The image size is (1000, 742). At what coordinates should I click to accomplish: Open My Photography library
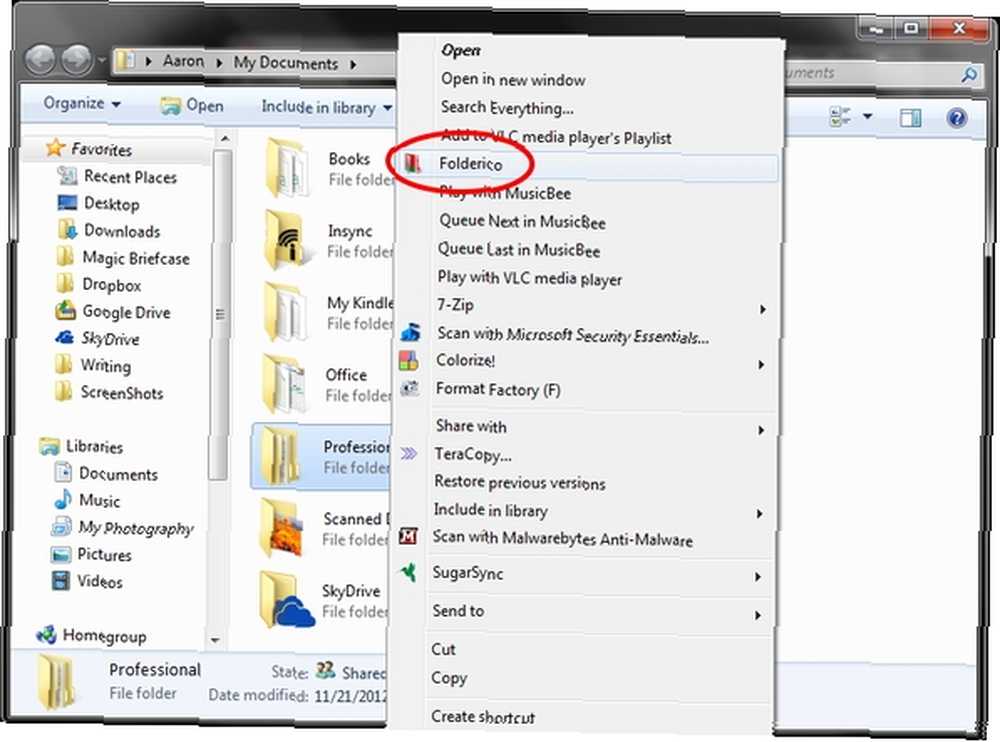(136, 528)
